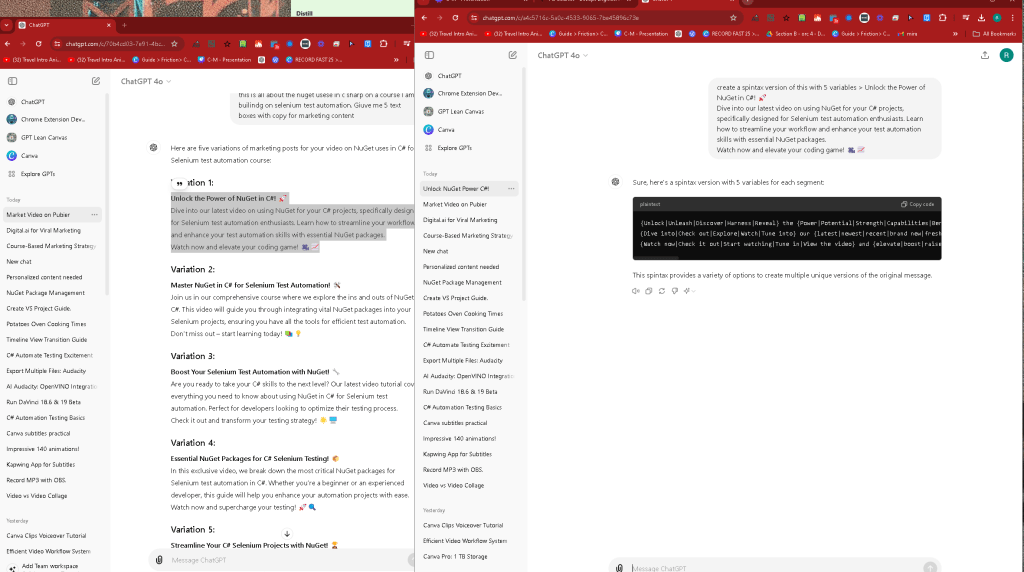Open the profile avatar menu
The width and height of the screenshot is (1024, 572).
[x=1006, y=56]
